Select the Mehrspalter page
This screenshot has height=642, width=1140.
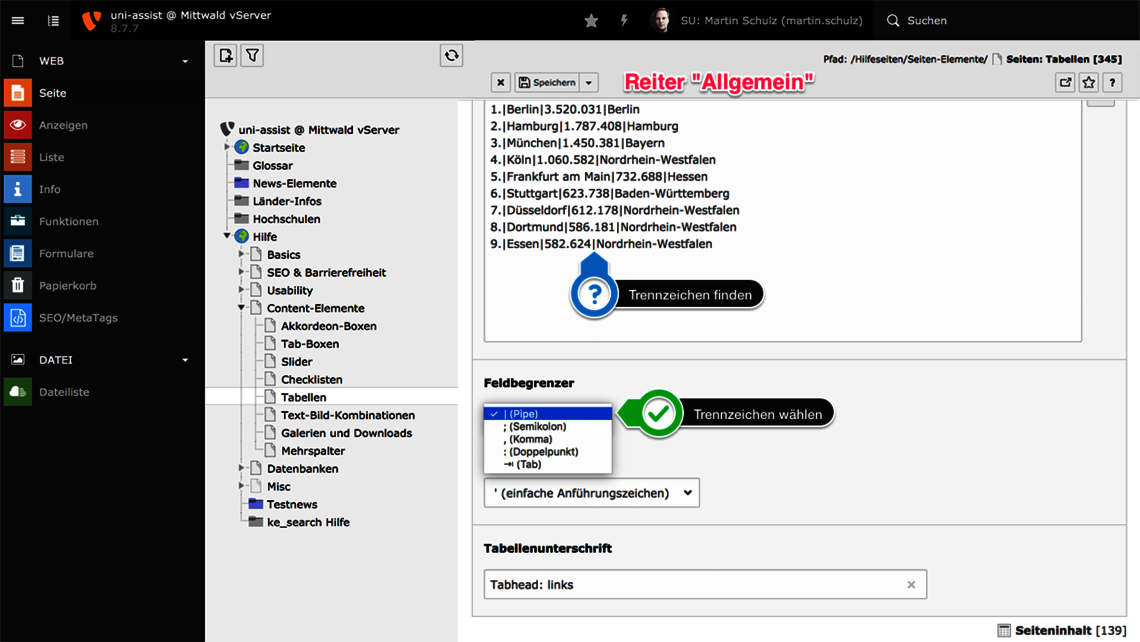pyautogui.click(x=313, y=451)
